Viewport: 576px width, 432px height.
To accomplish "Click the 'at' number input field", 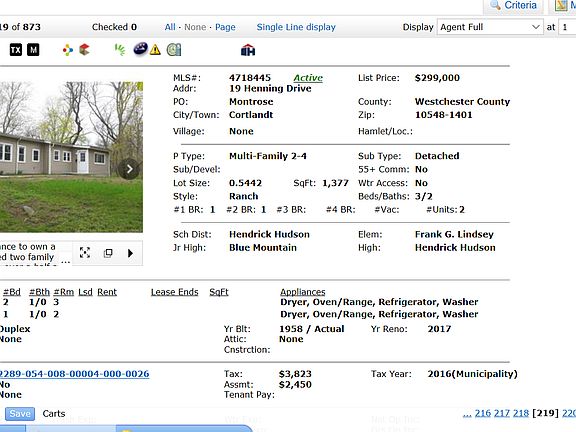I will (x=567, y=27).
